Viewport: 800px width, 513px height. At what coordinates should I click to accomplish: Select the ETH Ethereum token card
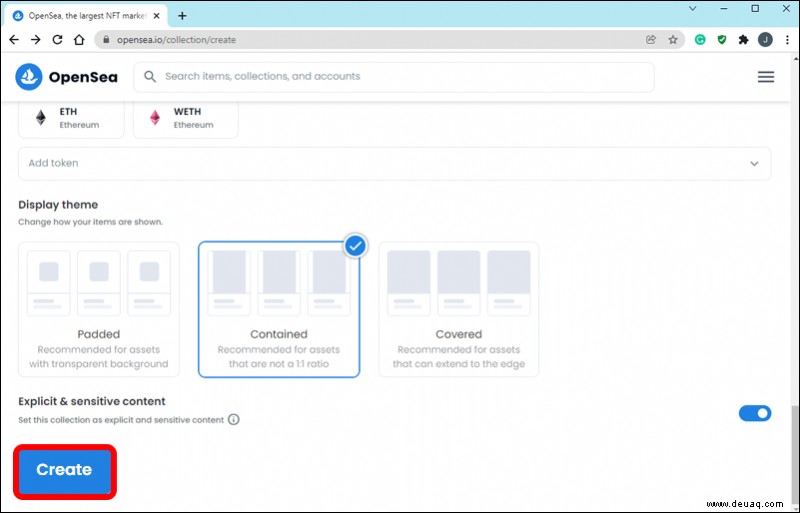pyautogui.click(x=71, y=118)
